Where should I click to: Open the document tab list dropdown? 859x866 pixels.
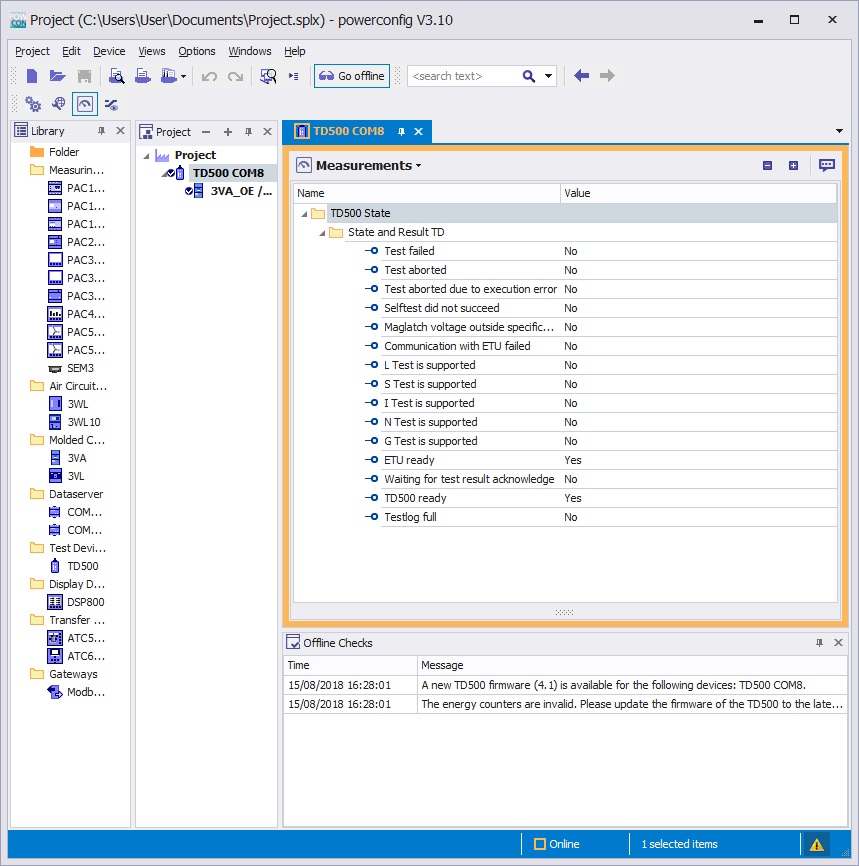839,131
